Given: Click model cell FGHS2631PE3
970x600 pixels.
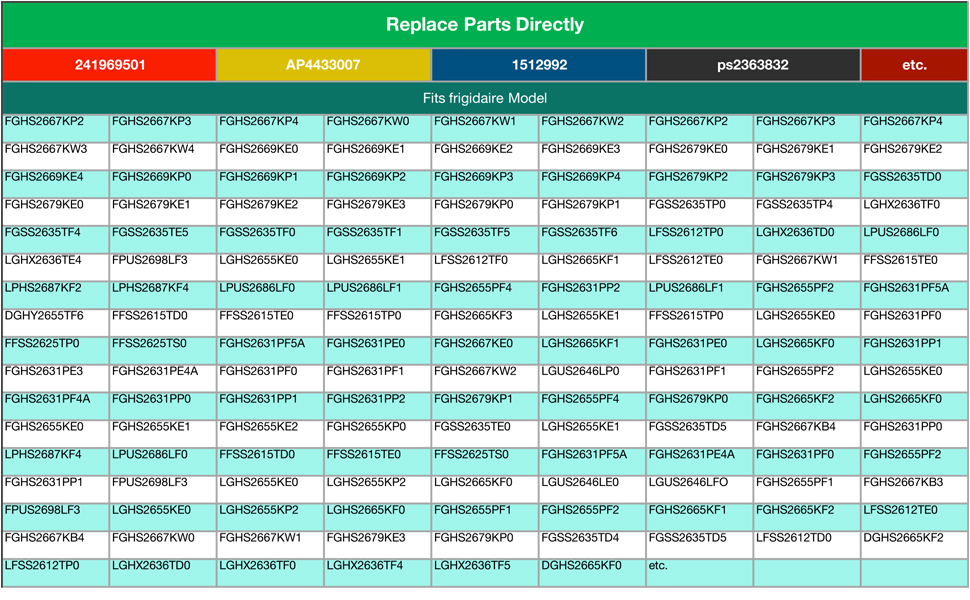Looking at the screenshot, I should [x=46, y=371].
